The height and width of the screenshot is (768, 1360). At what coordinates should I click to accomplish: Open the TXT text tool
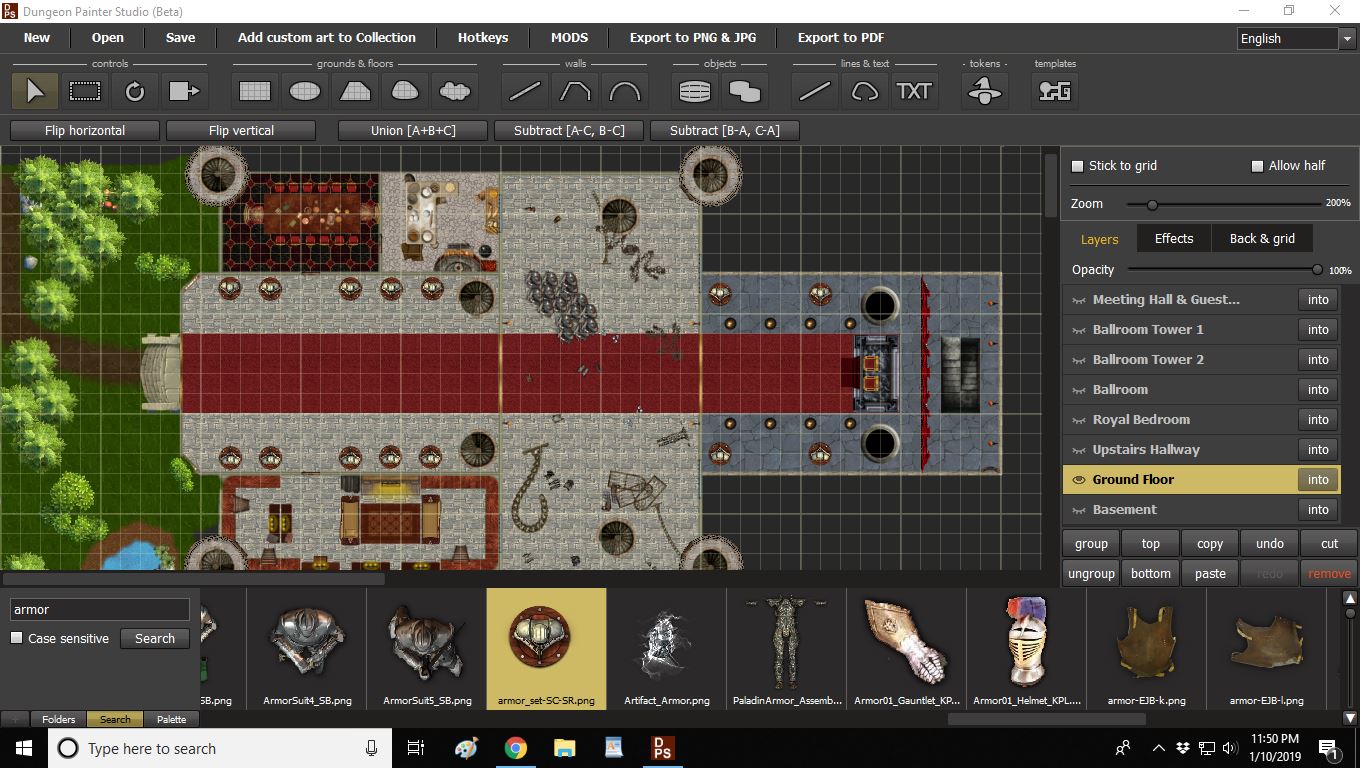click(914, 91)
